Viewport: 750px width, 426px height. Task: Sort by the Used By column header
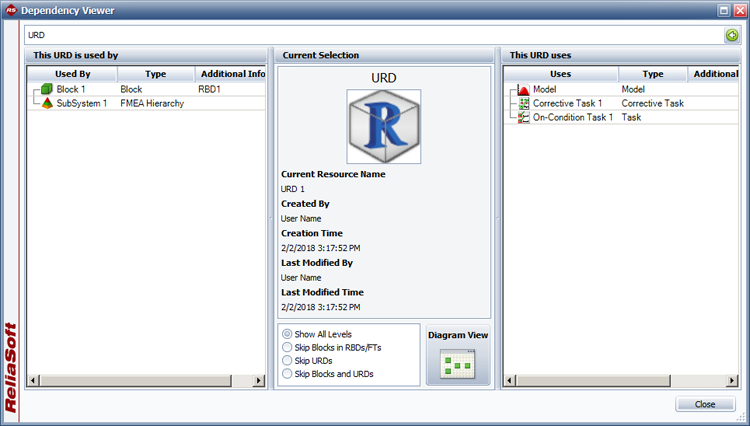pyautogui.click(x=72, y=74)
